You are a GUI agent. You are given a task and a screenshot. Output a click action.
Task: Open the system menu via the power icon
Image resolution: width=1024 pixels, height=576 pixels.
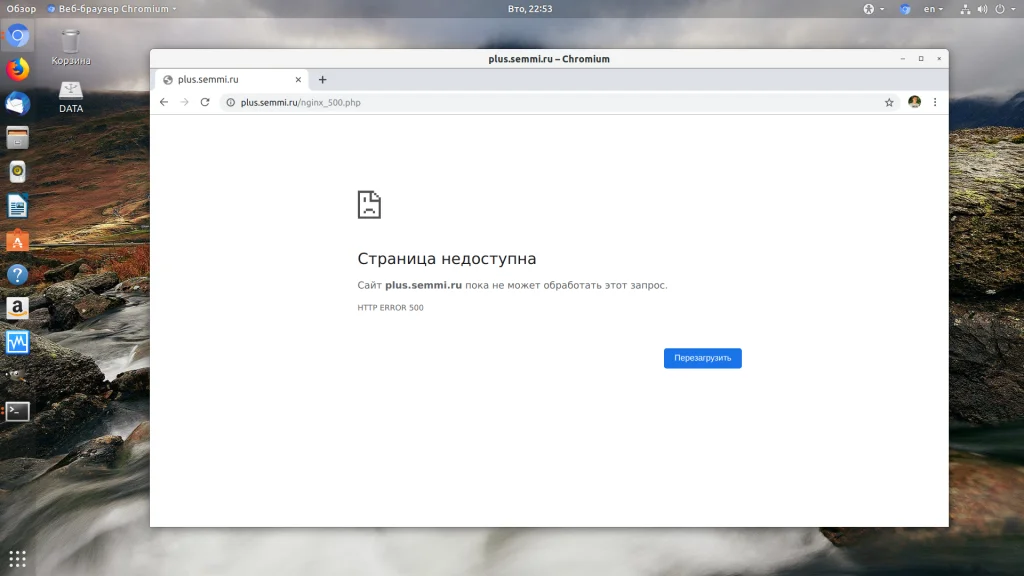[1000, 9]
